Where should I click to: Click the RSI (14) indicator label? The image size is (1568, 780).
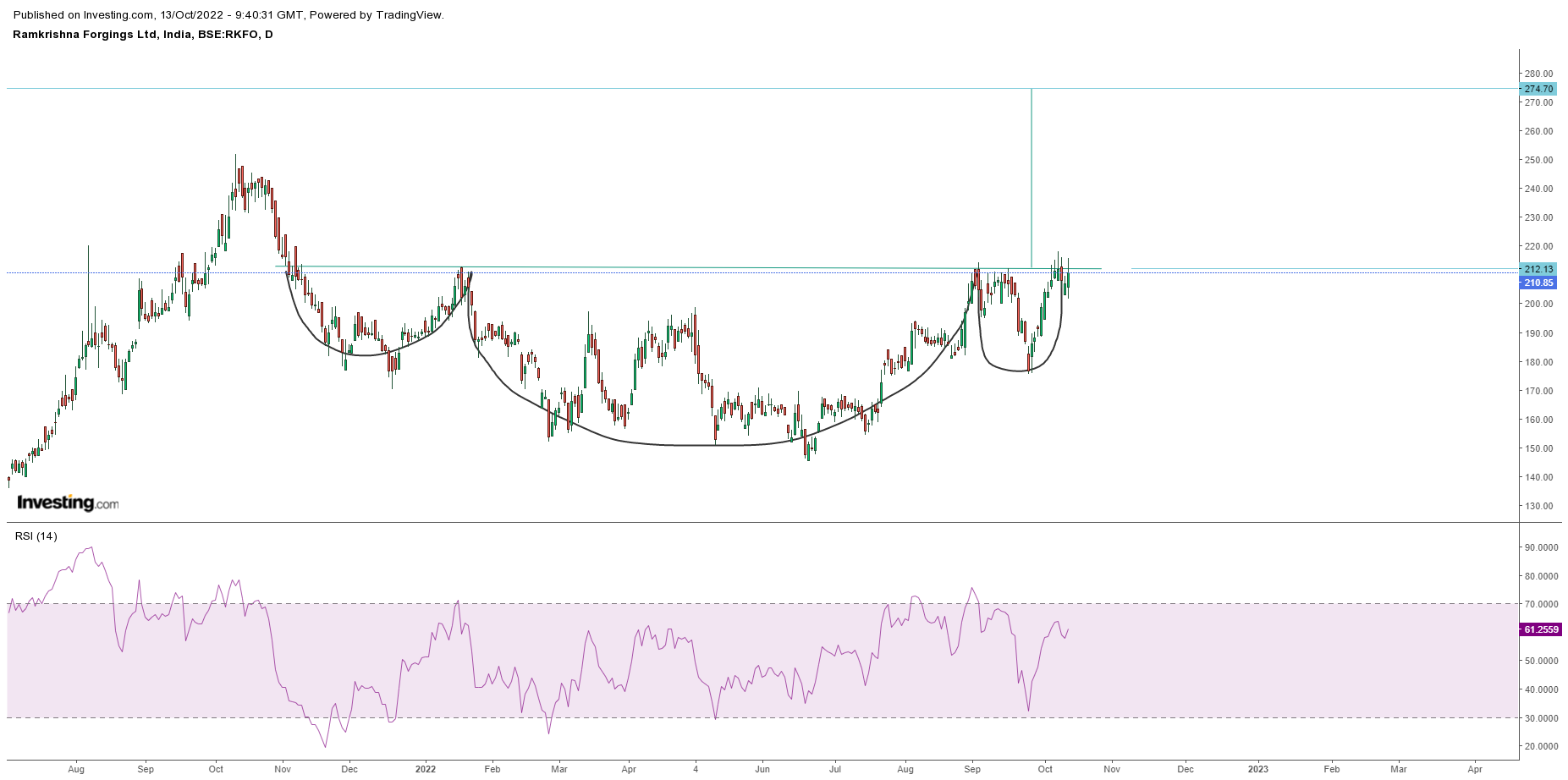[36, 536]
